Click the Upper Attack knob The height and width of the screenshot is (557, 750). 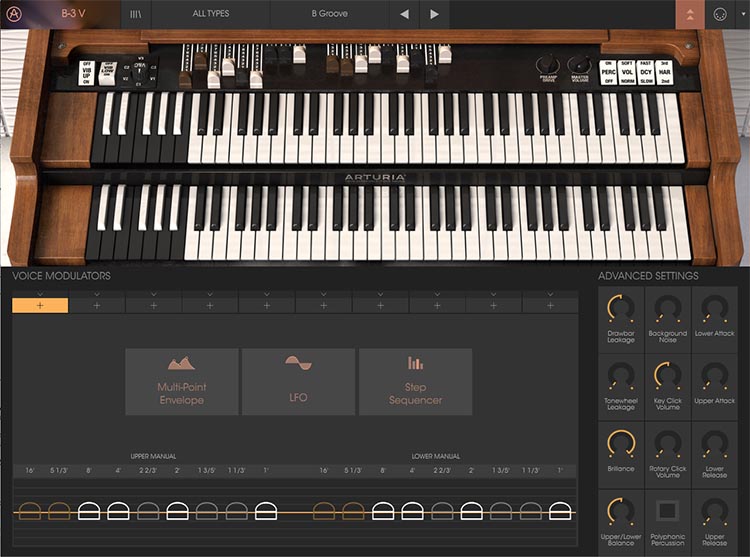715,376
